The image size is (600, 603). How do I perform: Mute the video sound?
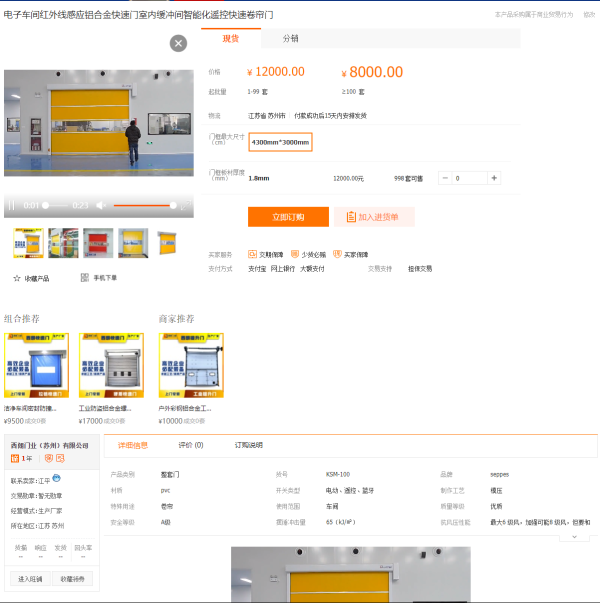101,205
